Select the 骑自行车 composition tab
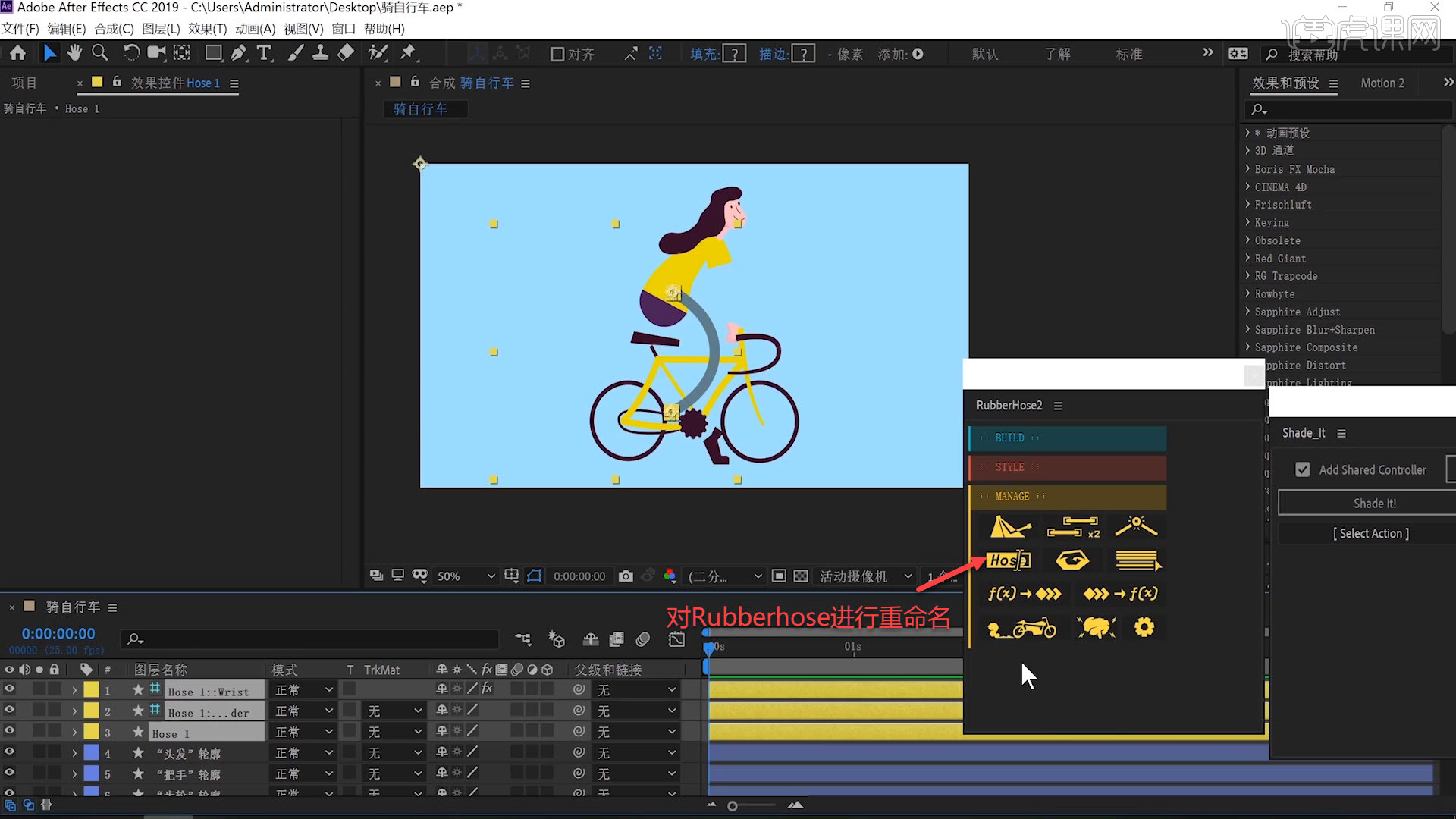The image size is (1456, 819). 419,108
